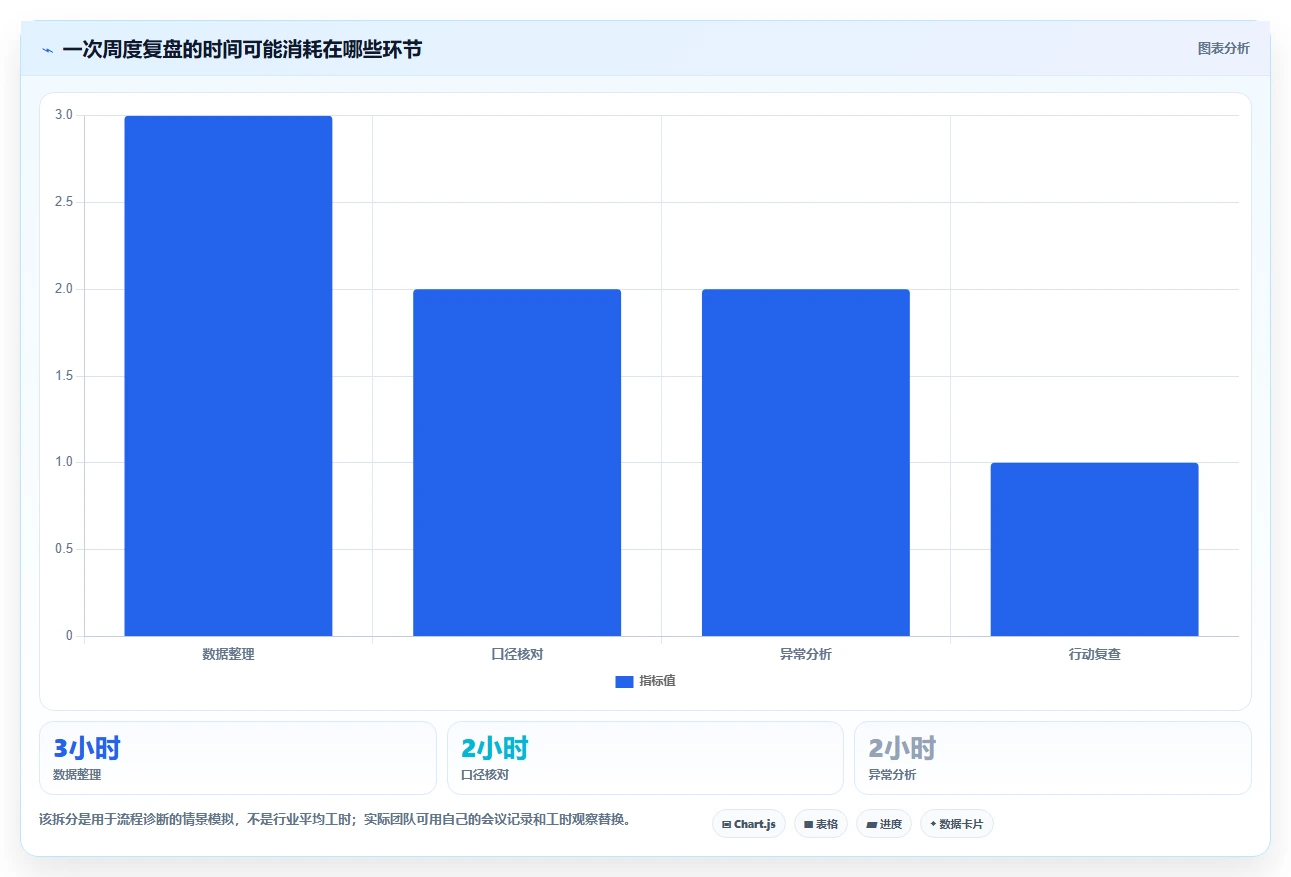This screenshot has height=877, width=1291.
Task: Click the 行动复查 x-axis label
Action: click(1095, 655)
